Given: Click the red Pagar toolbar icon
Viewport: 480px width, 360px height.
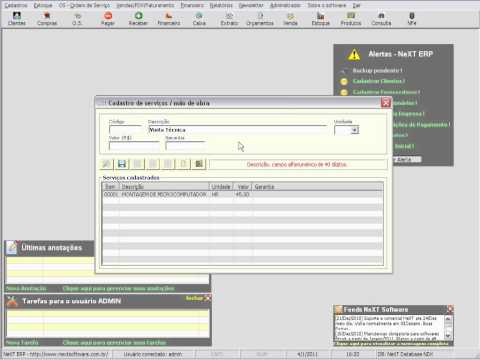Looking at the screenshot, I should pos(108,19).
